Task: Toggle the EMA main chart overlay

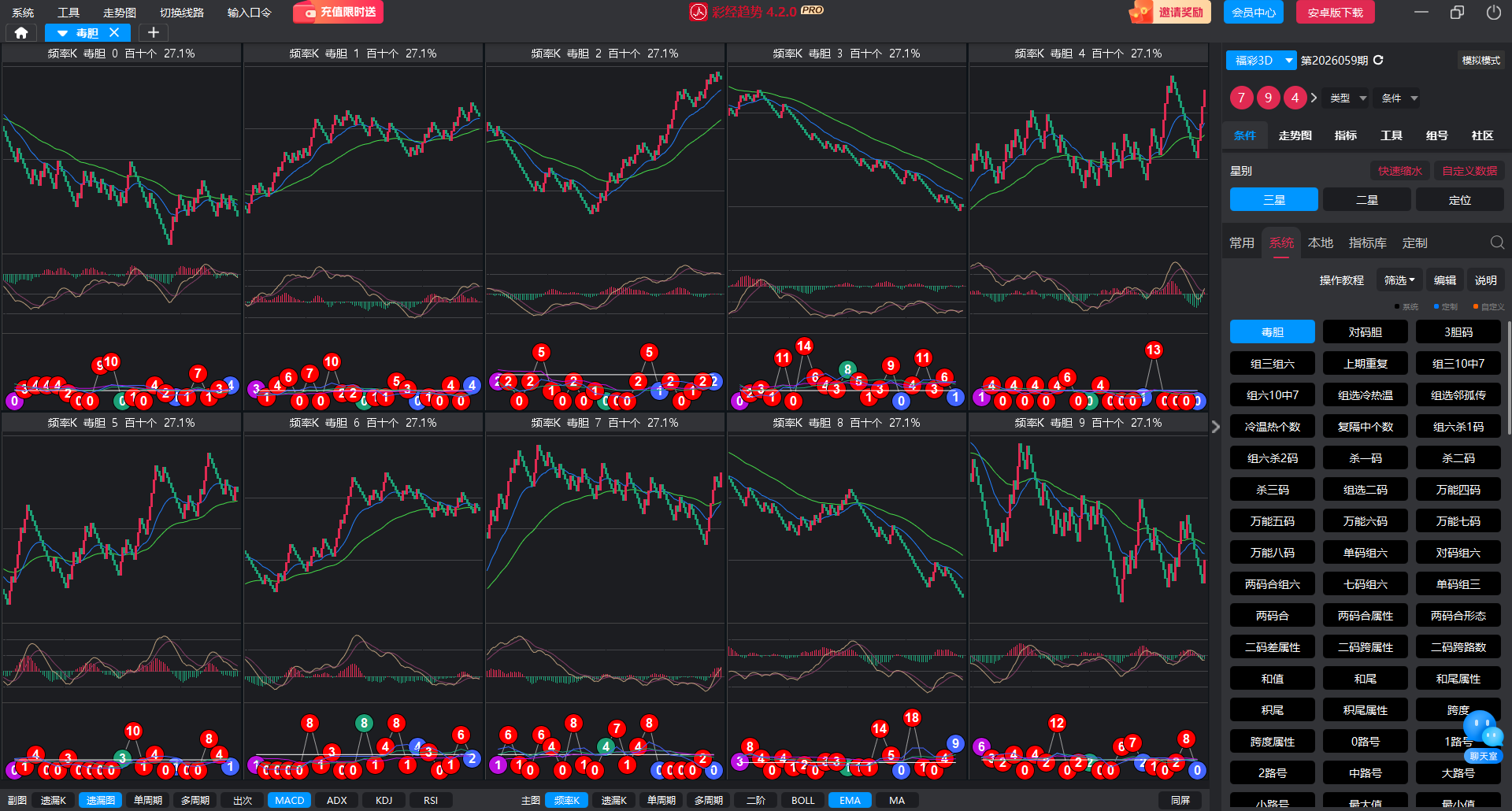Action: [x=850, y=800]
